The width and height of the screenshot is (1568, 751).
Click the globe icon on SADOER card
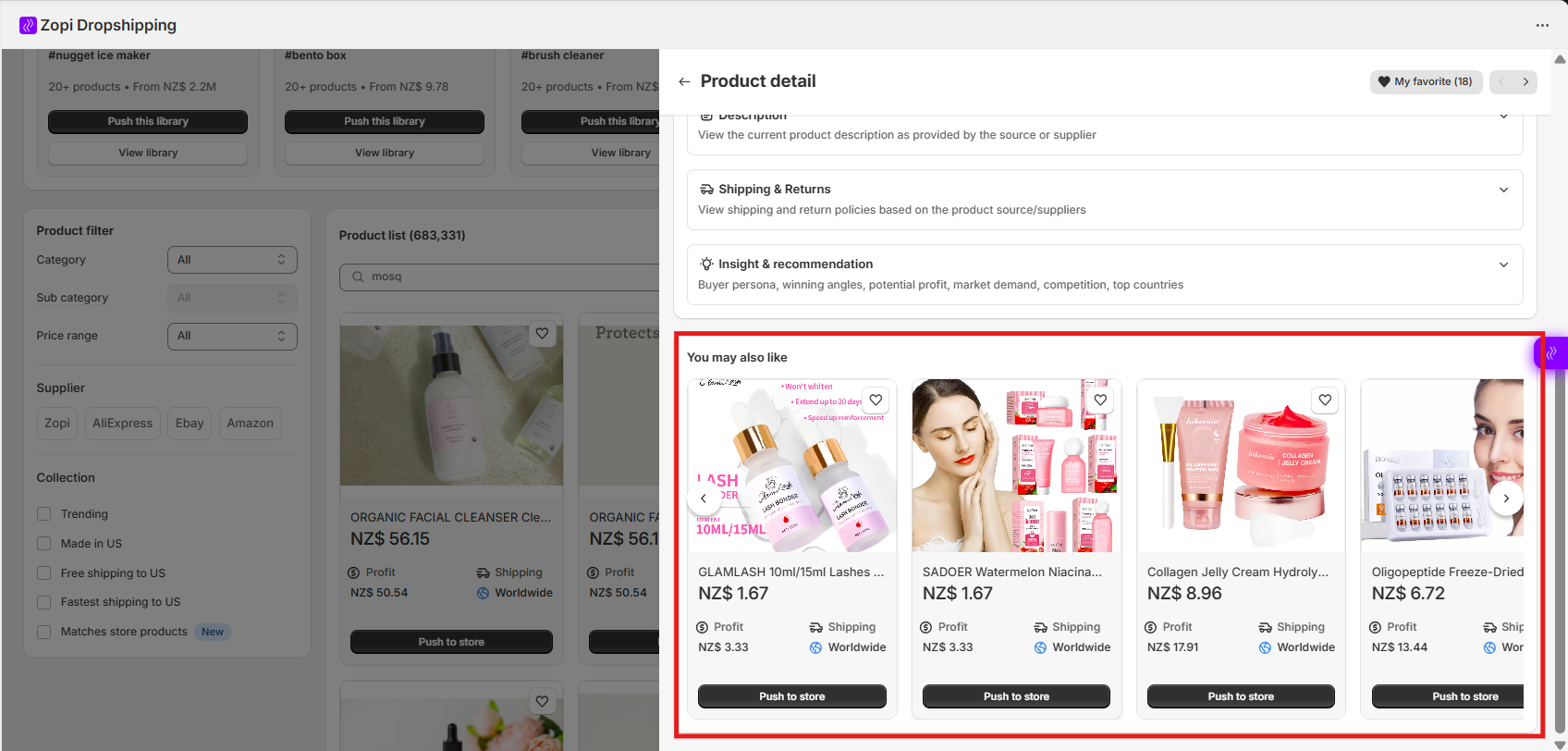(x=1040, y=647)
